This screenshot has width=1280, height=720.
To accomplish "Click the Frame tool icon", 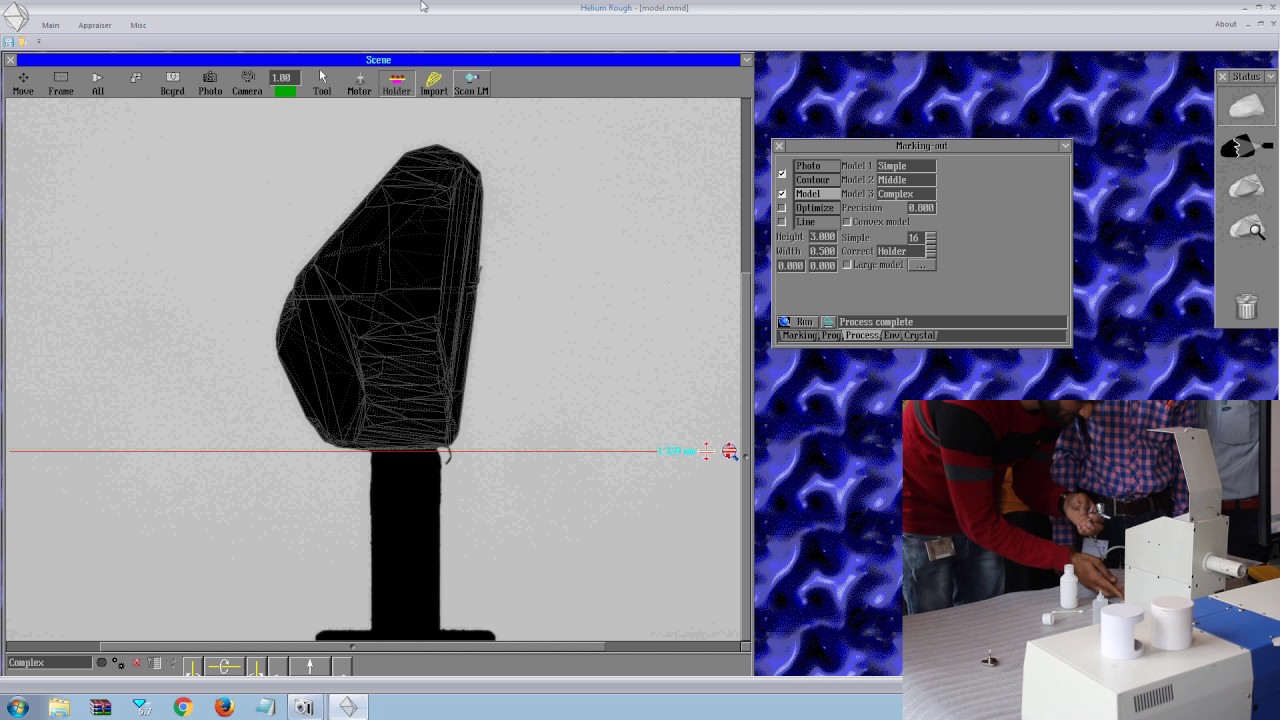I will [61, 84].
